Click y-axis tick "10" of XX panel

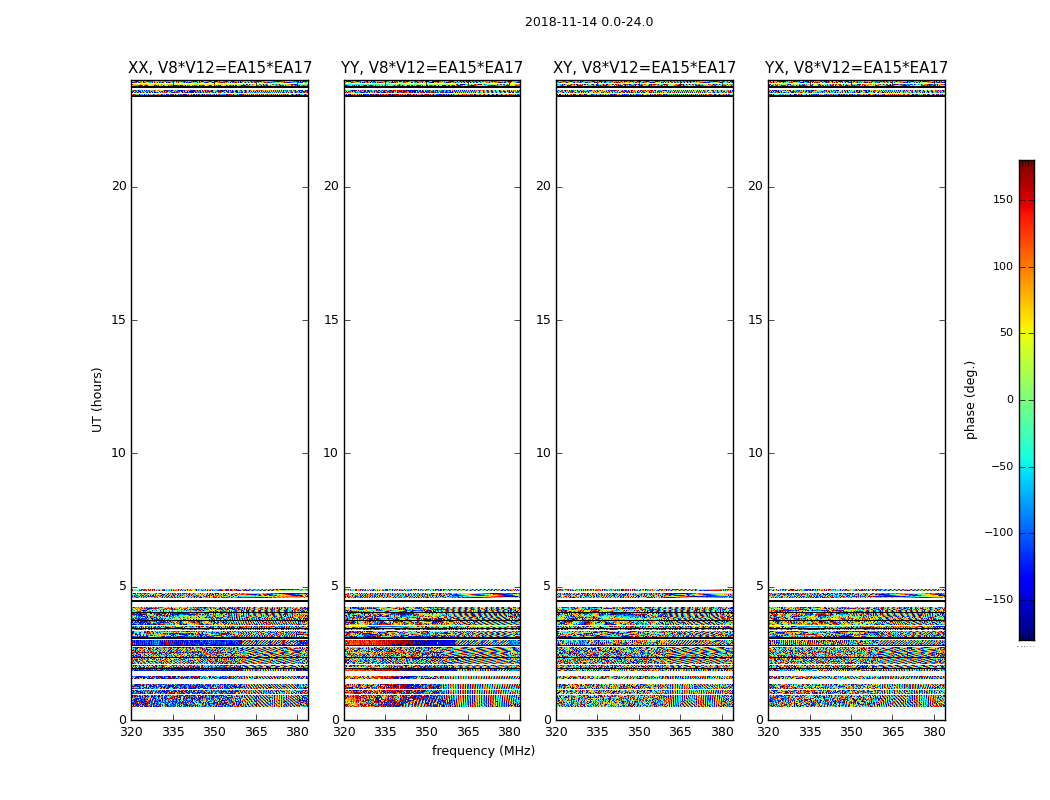click(119, 453)
